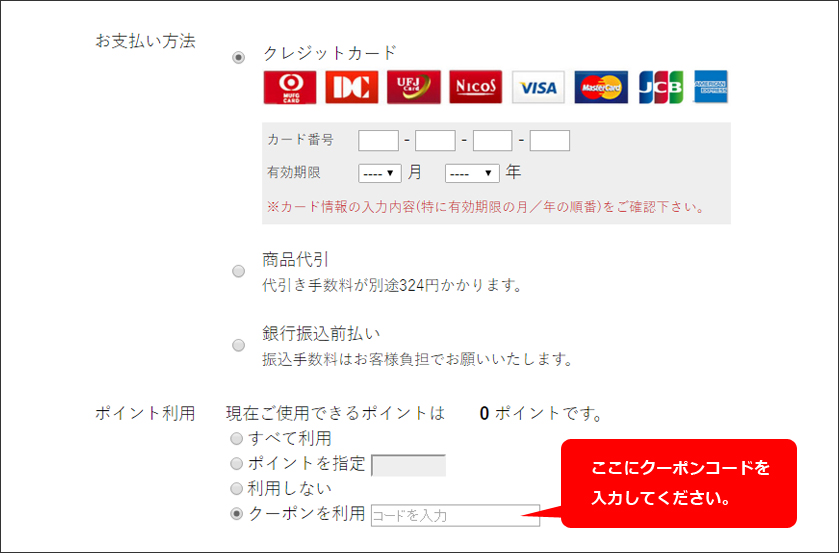
Task: Click the DC card logo
Action: [352, 87]
